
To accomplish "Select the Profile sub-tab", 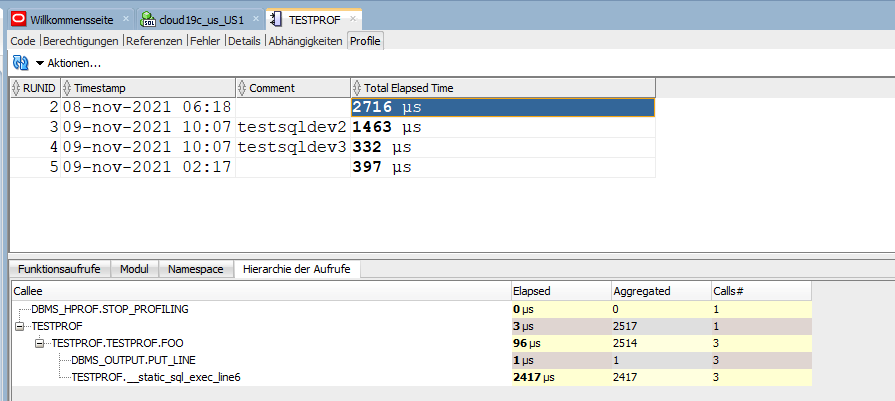I will pos(365,41).
